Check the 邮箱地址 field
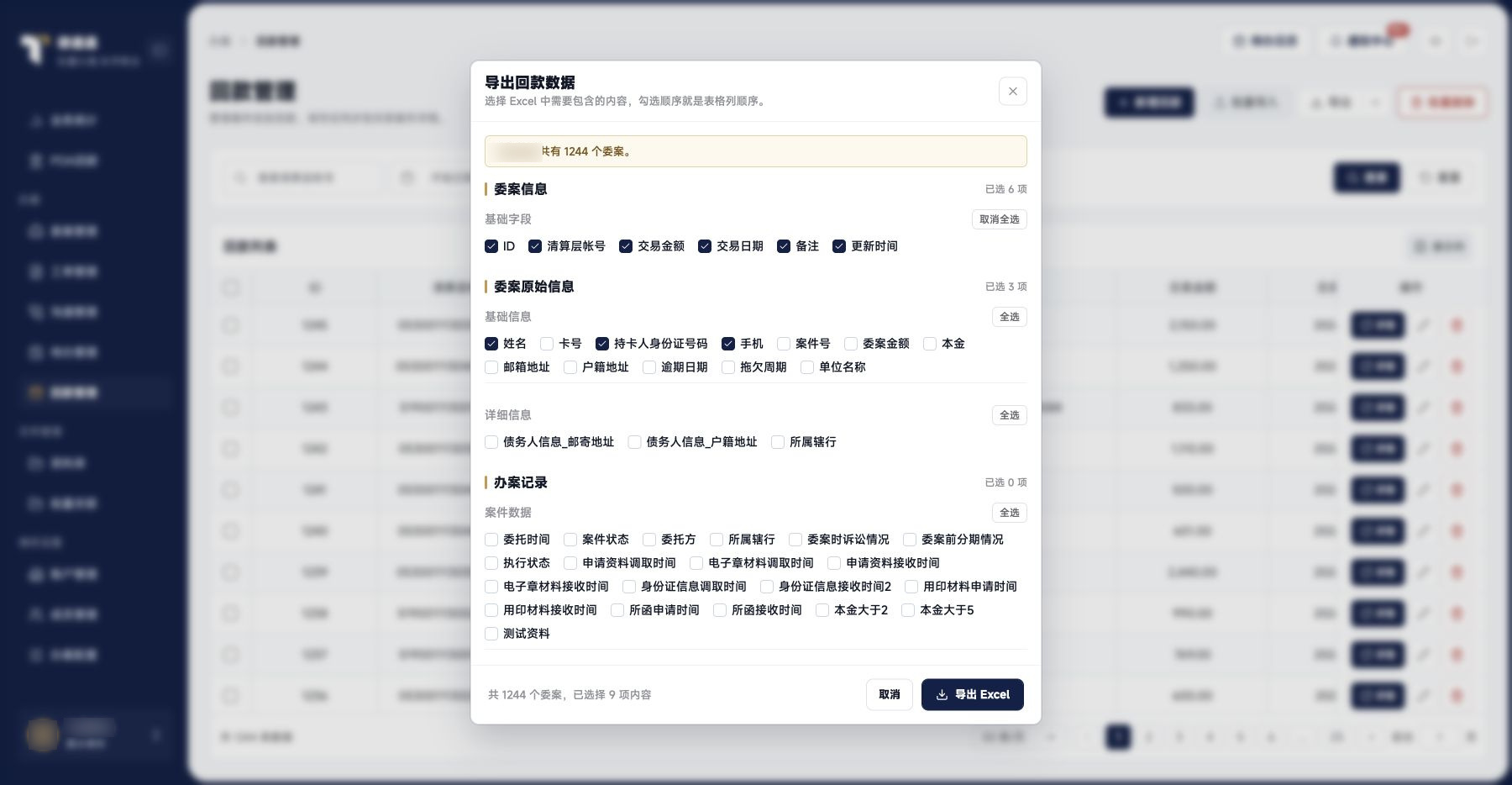 491,367
